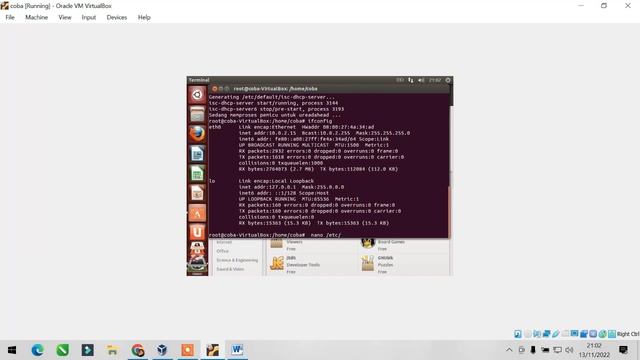Click the Windows network tray icon
This screenshot has height=360, width=640.
click(x=557, y=350)
